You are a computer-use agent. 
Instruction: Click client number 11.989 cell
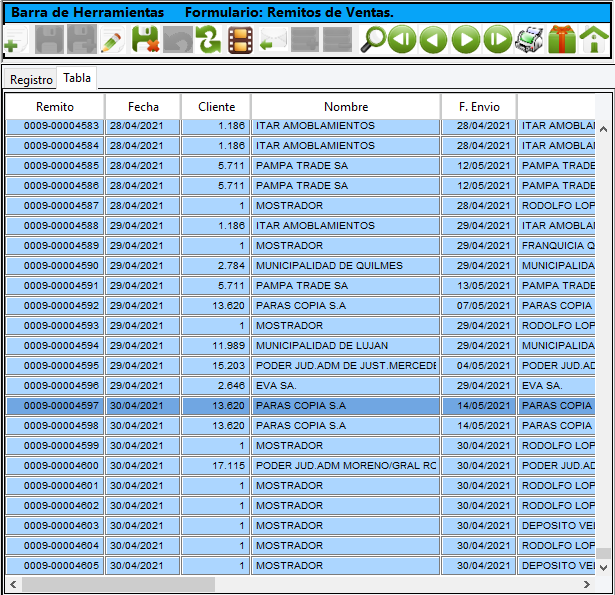coord(216,346)
